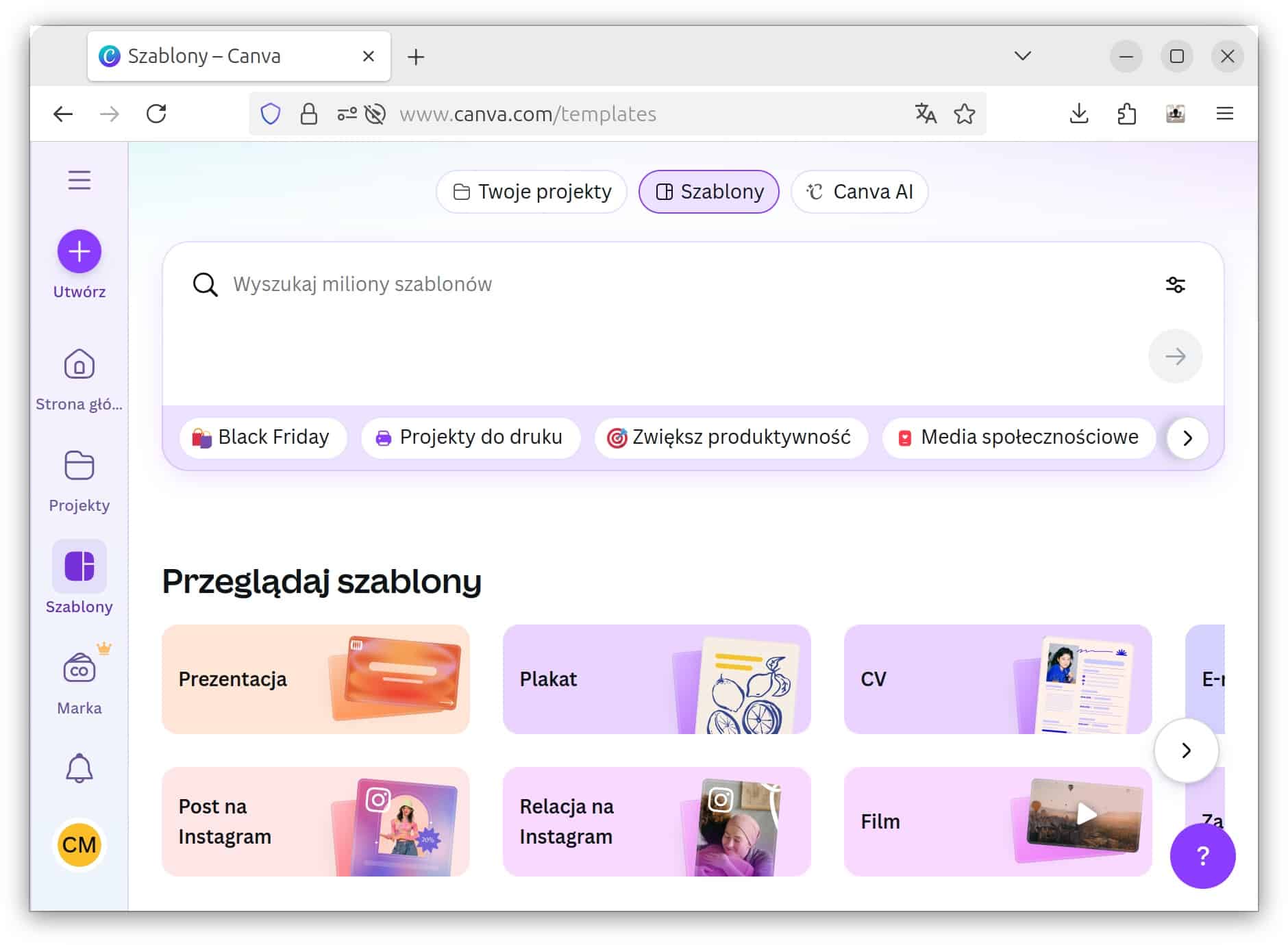The image size is (1288, 945).
Task: Select the Szablony – Canva browser tab
Action: pos(239,56)
